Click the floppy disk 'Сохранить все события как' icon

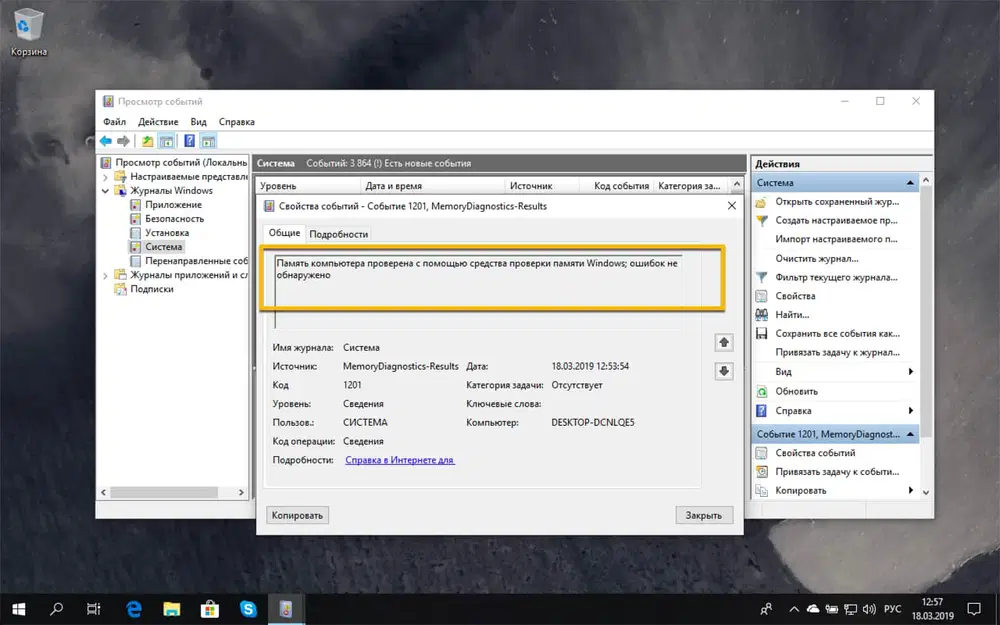pos(762,334)
